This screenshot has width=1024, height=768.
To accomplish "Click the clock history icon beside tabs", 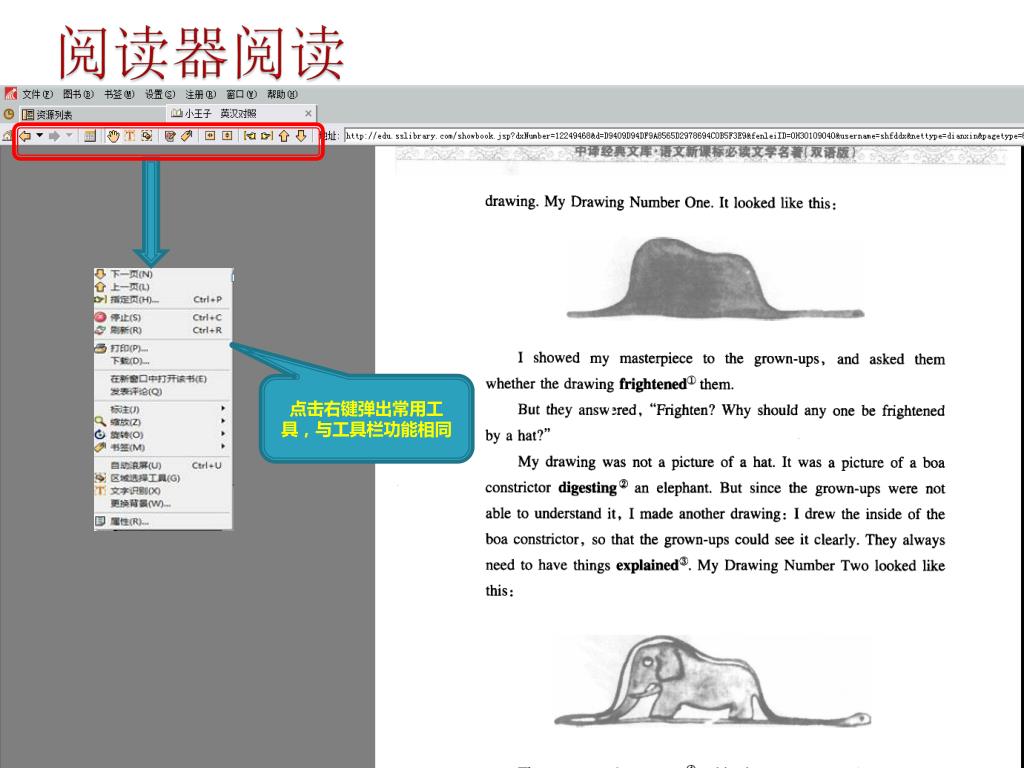I will [9, 114].
